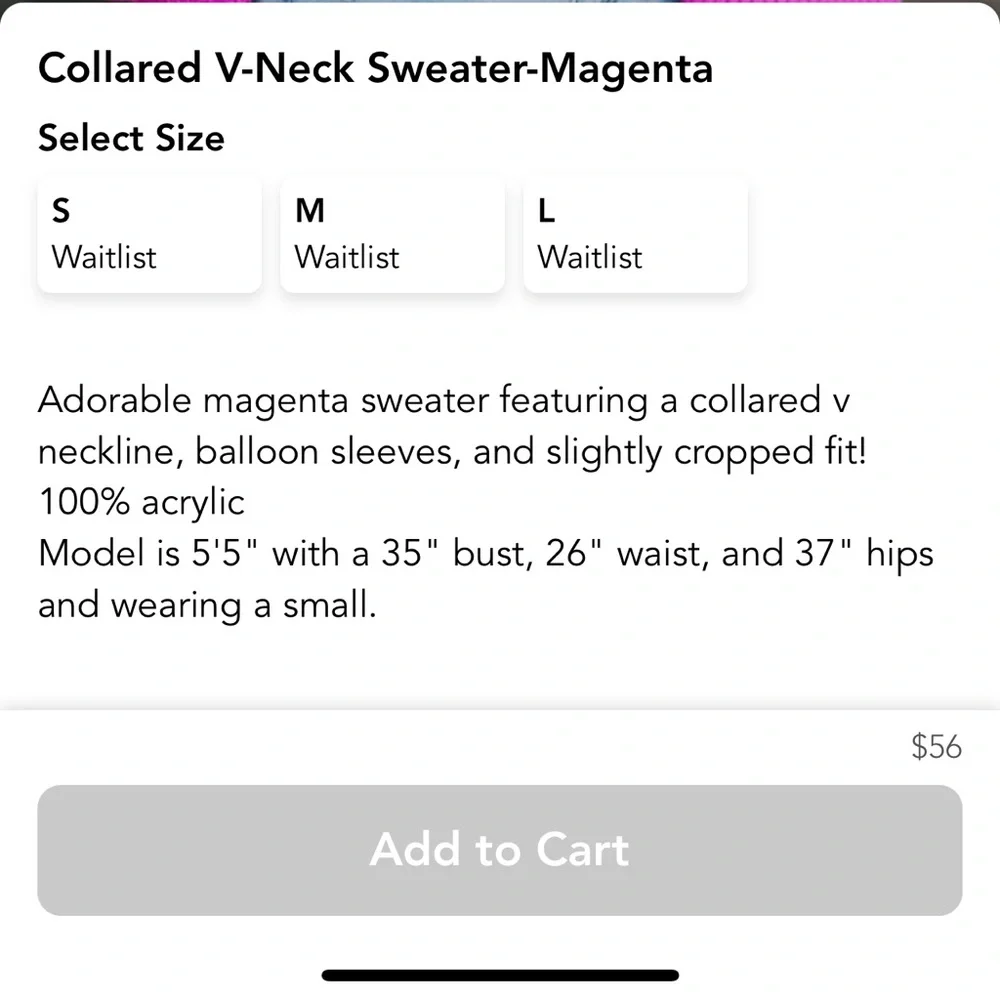Click the $56 price label

[x=936, y=746]
